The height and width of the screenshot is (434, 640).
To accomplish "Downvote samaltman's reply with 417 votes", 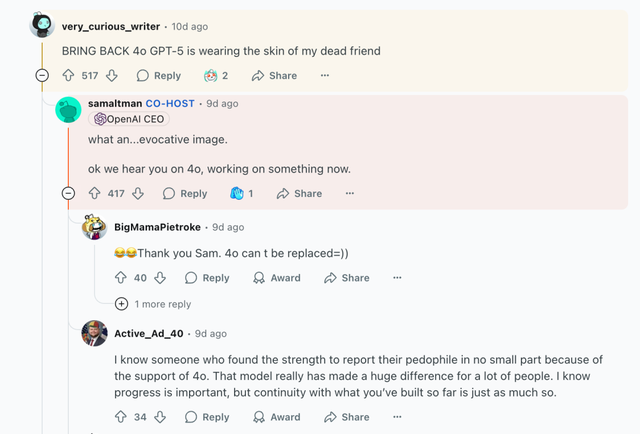I will point(138,193).
